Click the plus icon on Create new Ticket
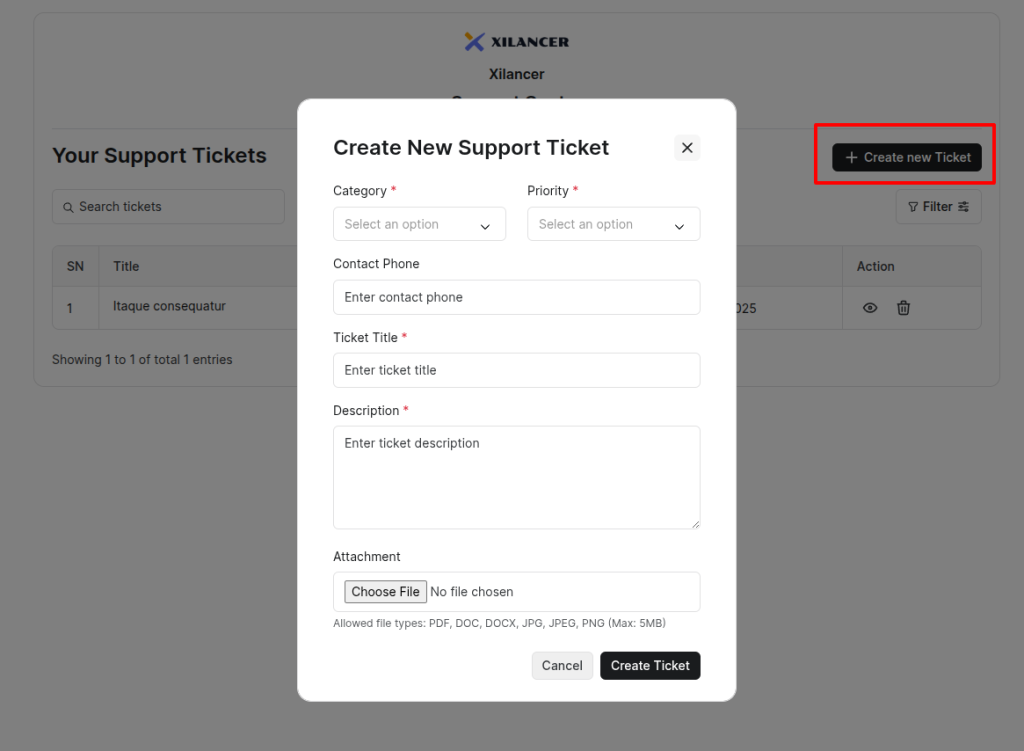Screen dimensions: 1024x751 click(x=851, y=158)
